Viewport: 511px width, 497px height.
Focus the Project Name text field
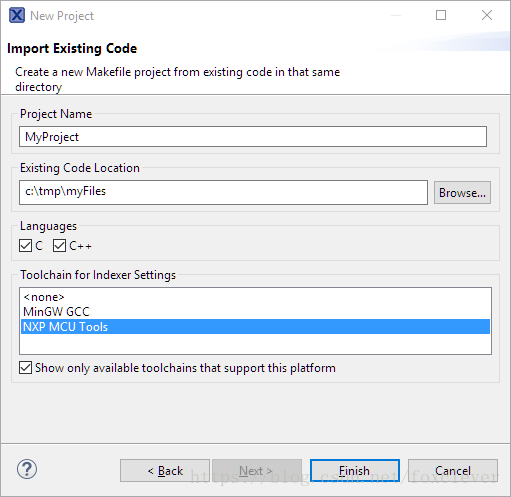[253, 137]
